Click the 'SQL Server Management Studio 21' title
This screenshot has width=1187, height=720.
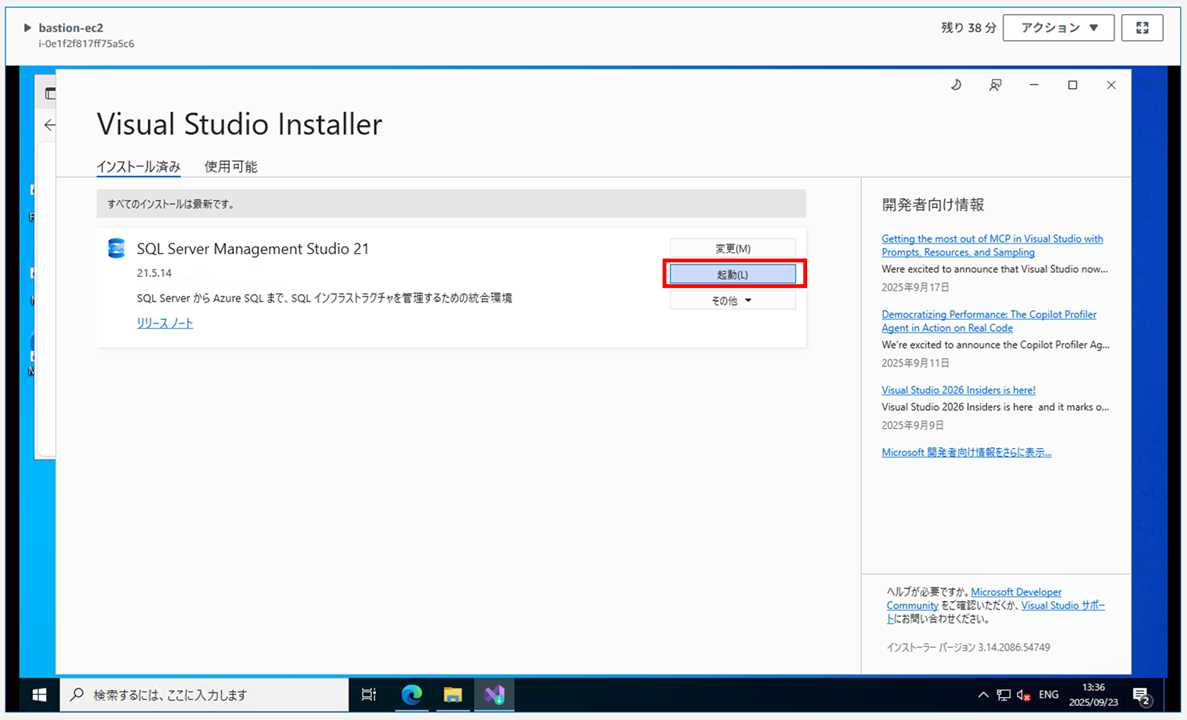[253, 248]
